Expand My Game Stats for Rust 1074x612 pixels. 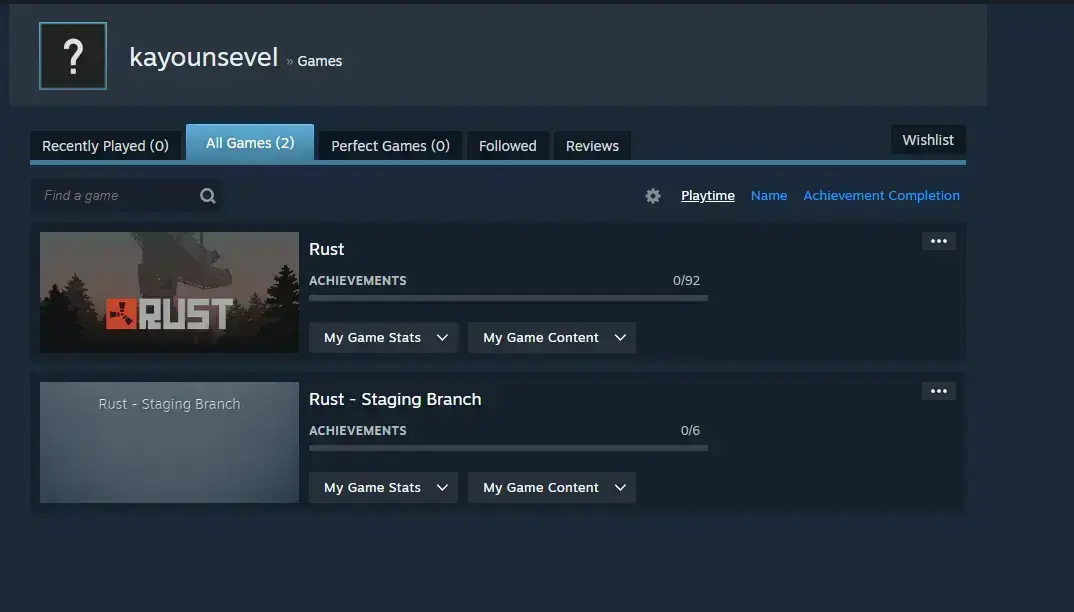coord(384,338)
